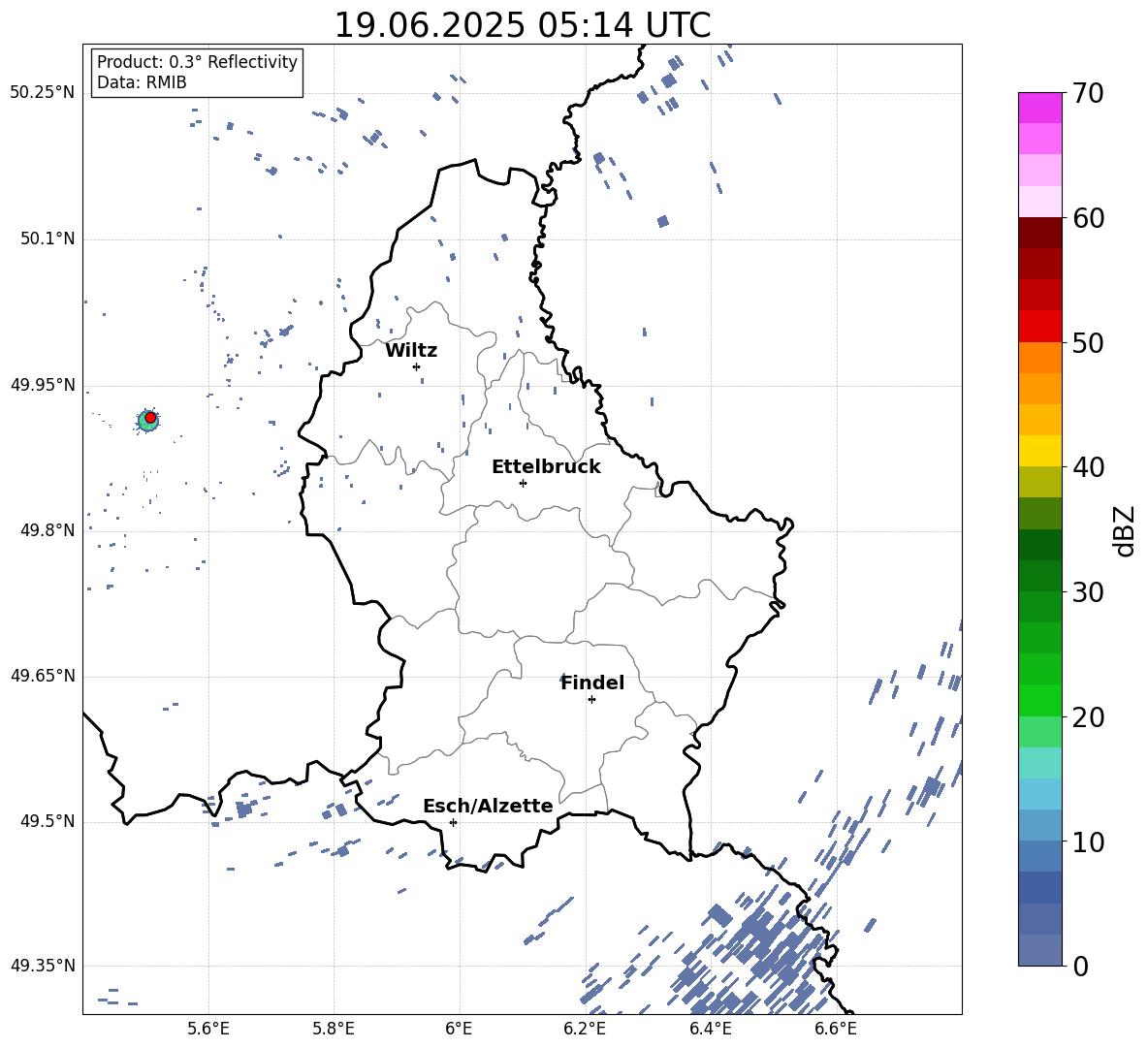Select the Esch/Alzette city label
This screenshot has width=1148, height=1048.
pos(488,807)
